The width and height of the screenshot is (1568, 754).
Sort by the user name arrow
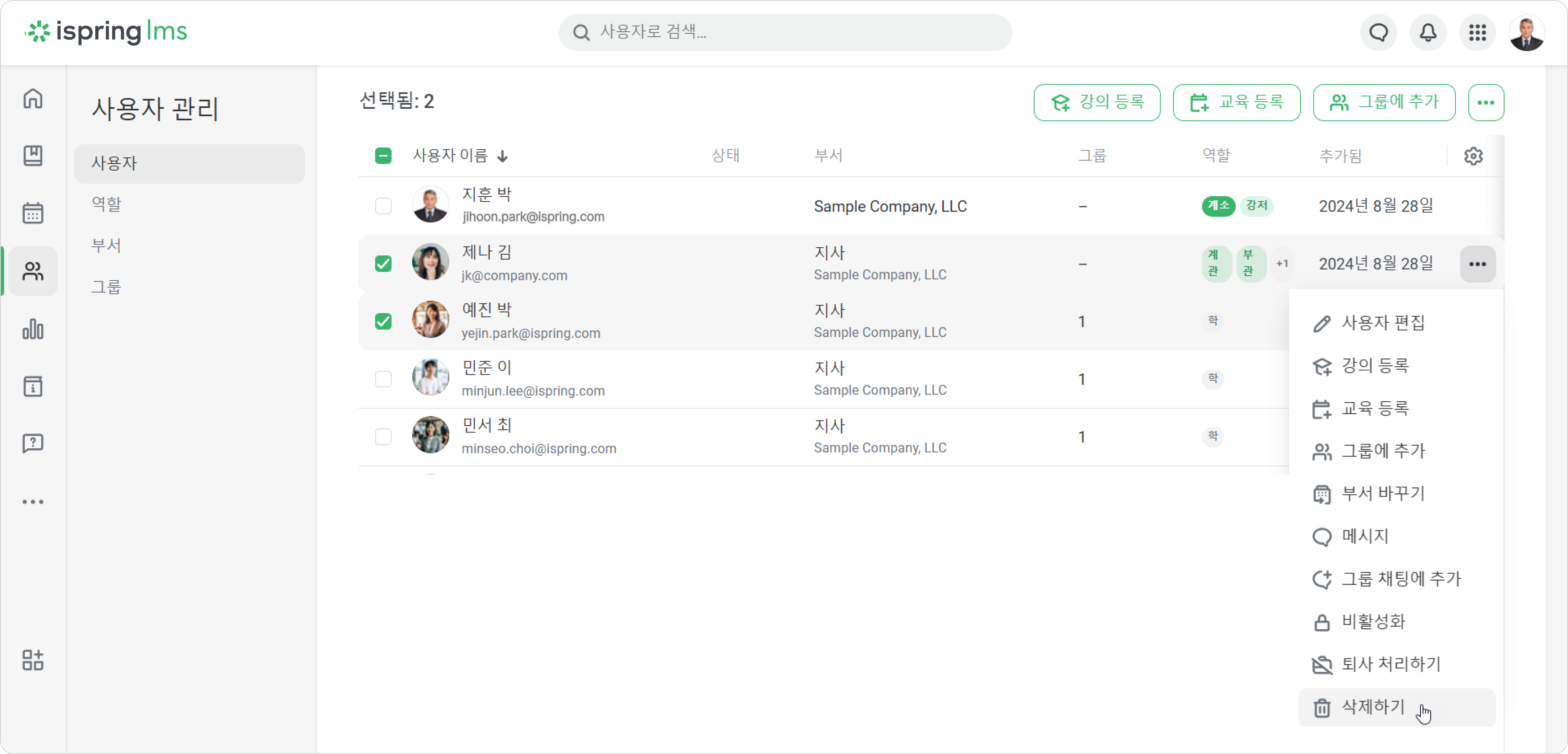click(x=502, y=156)
